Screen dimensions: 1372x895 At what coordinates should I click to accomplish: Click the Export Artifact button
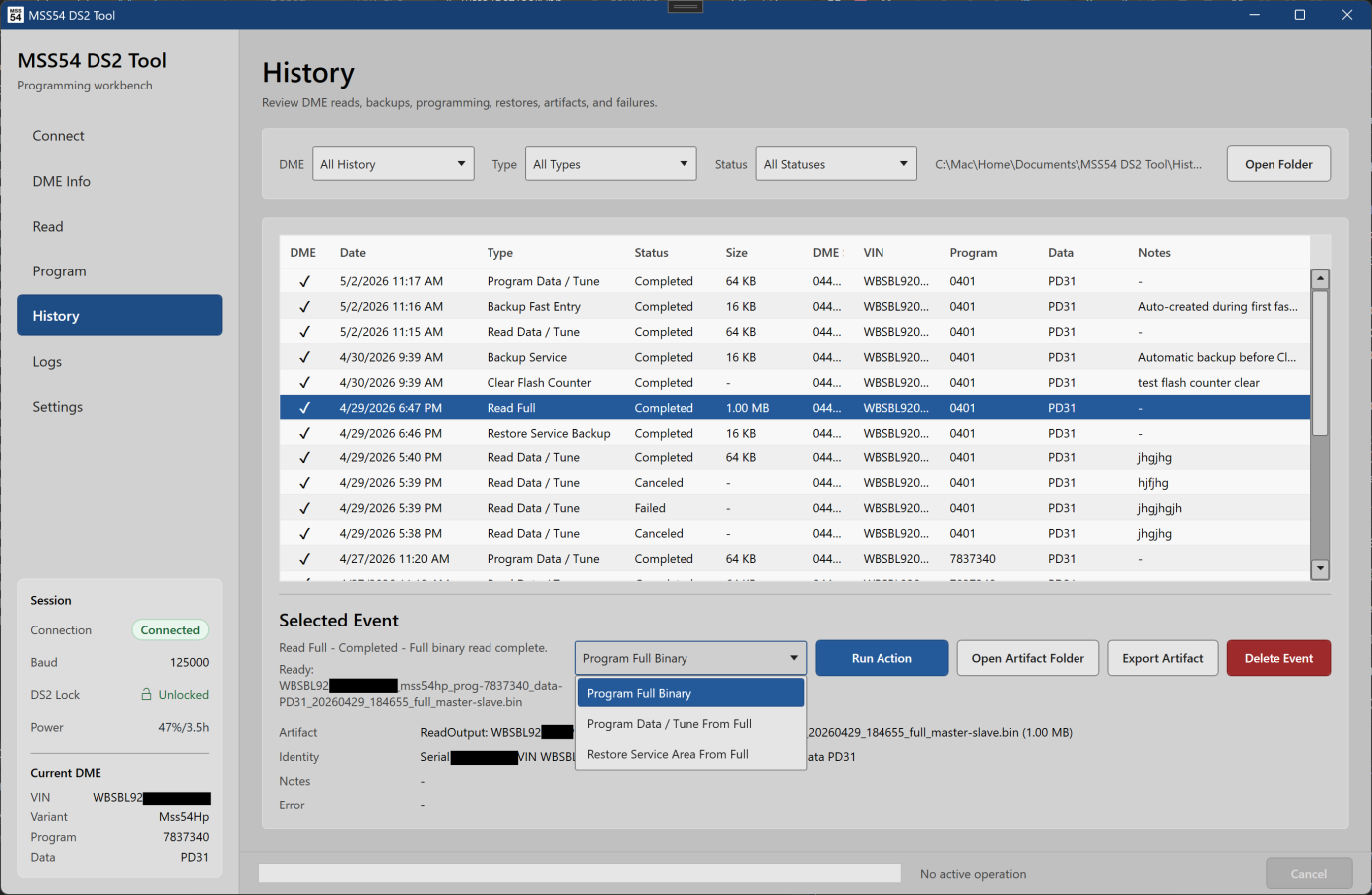coord(1163,658)
